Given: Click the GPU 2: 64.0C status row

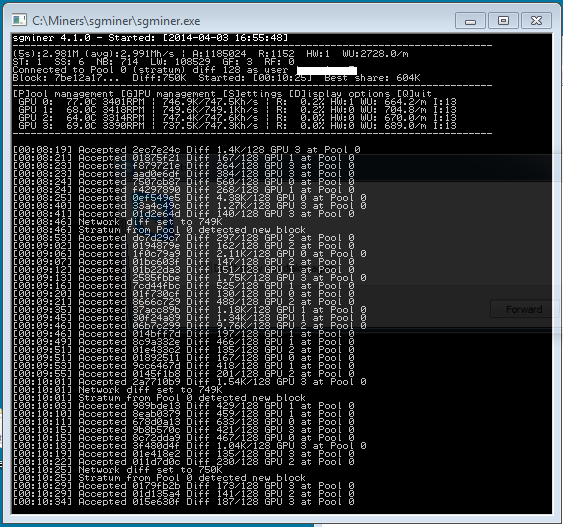Looking at the screenshot, I should [x=237, y=117].
